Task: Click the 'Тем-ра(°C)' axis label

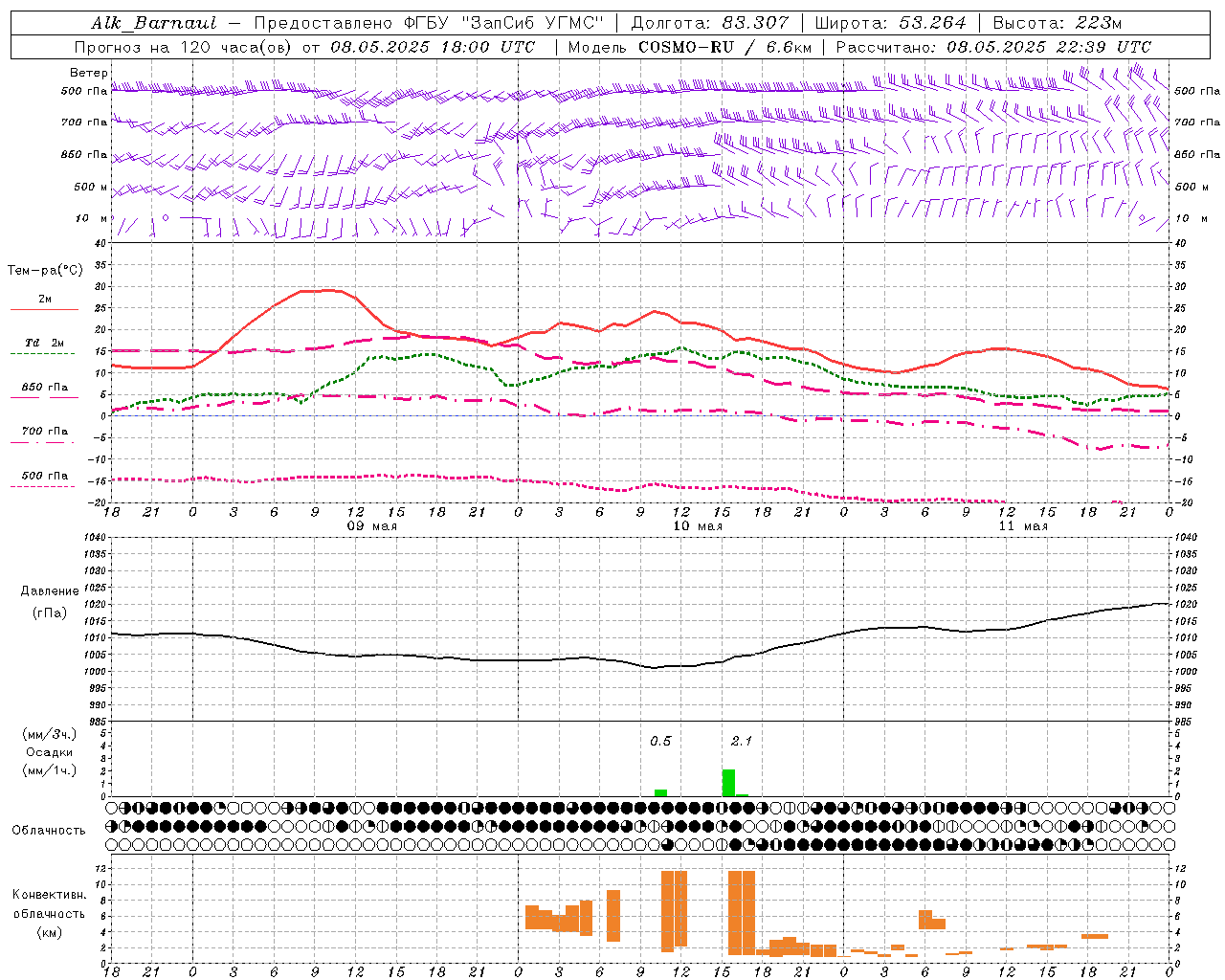Action: (45, 270)
